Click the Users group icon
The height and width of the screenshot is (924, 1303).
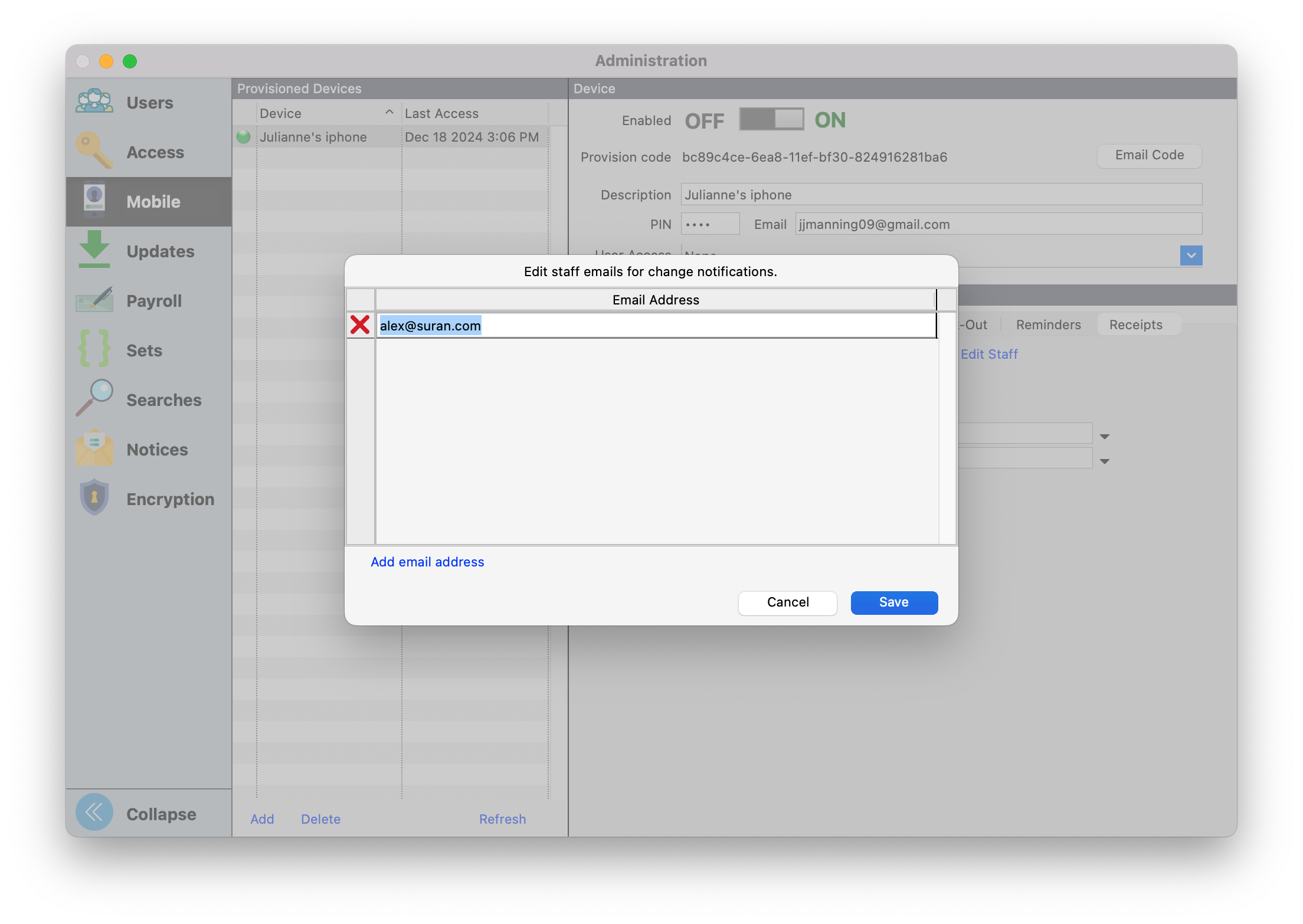coord(94,101)
